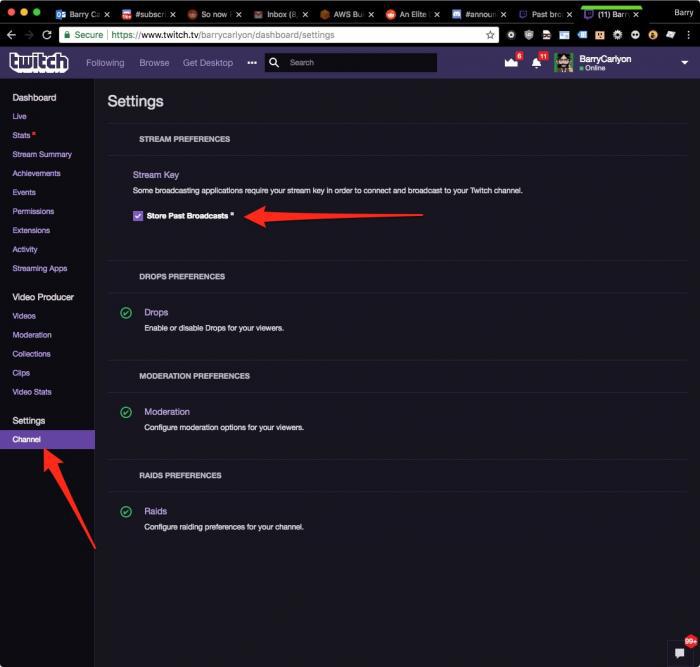This screenshot has height=667, width=700.
Task: Click the green check next to Drops
Action: 126,313
